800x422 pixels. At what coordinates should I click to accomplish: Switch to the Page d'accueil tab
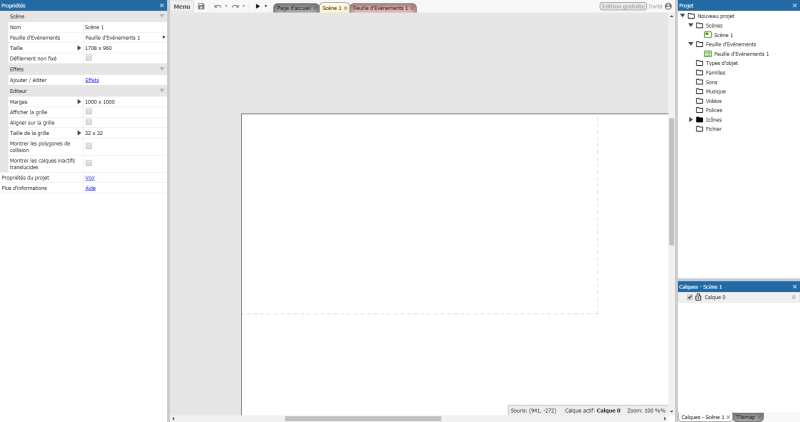click(x=294, y=8)
